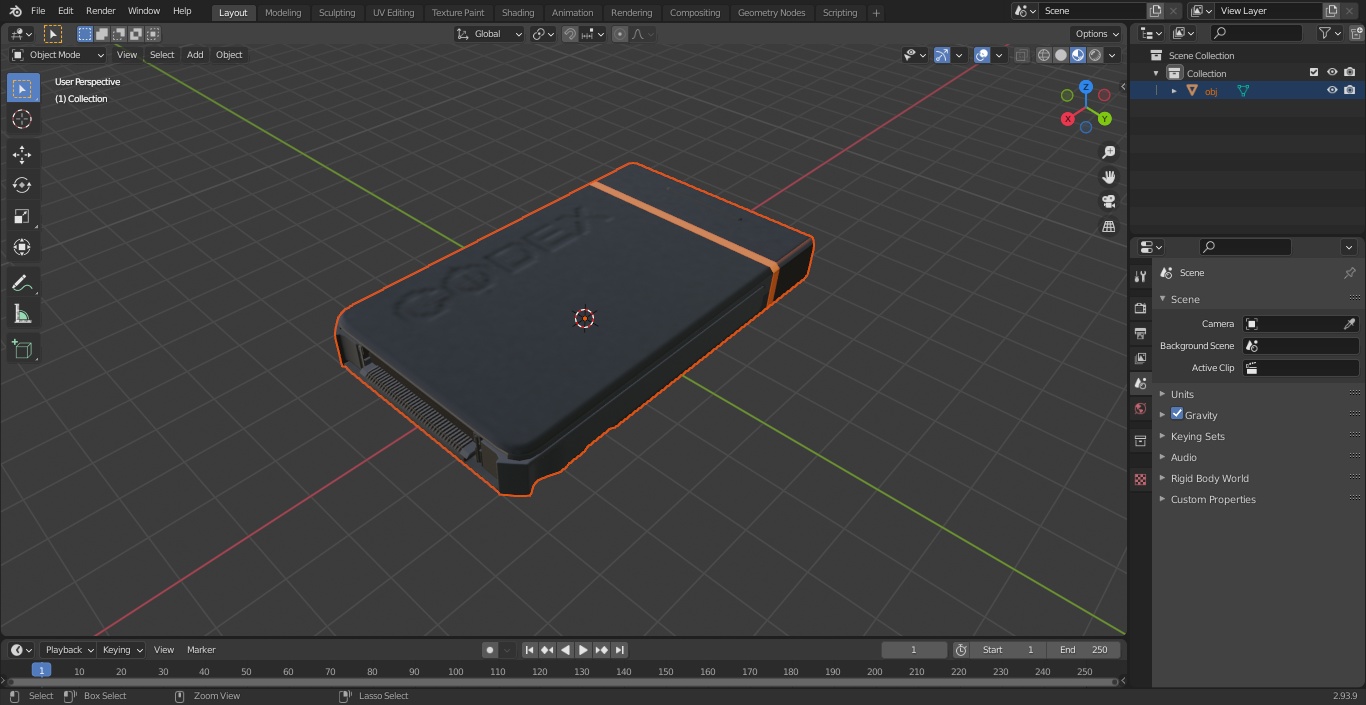Open the Render properties tab
The width and height of the screenshot is (1366, 705).
1140,308
